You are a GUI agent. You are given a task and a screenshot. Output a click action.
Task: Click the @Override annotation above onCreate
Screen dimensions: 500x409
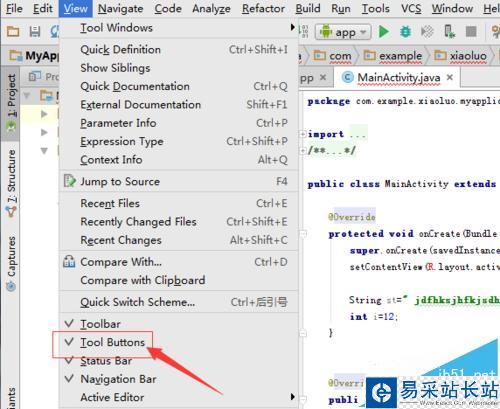tap(352, 217)
